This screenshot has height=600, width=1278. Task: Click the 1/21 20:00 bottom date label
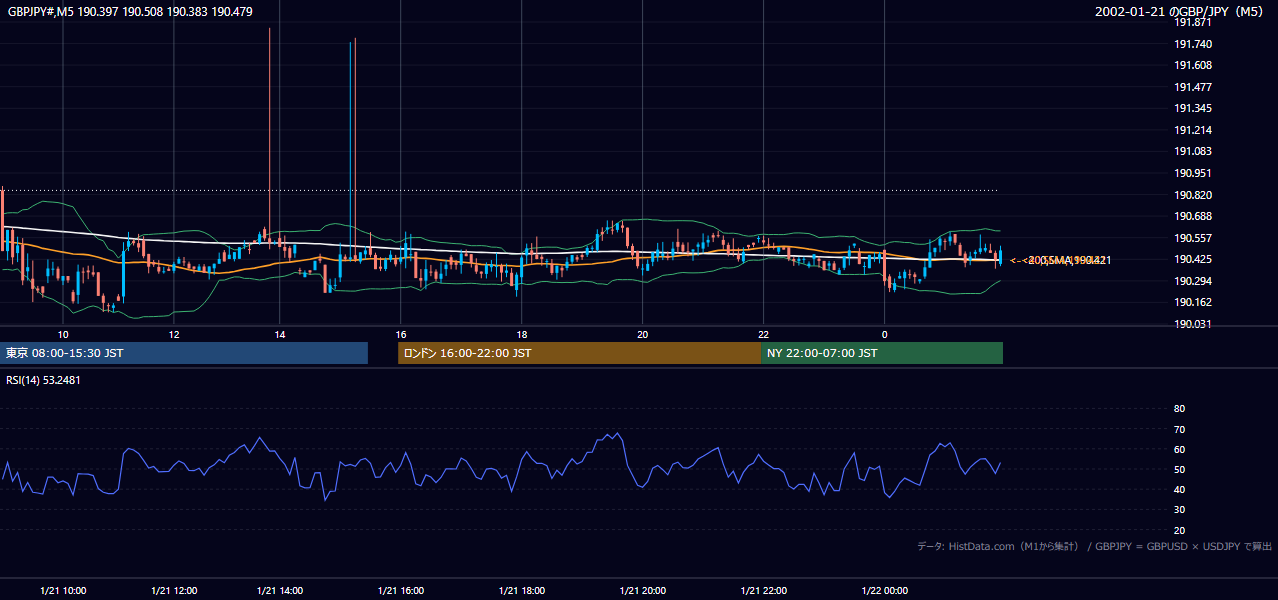click(x=643, y=590)
